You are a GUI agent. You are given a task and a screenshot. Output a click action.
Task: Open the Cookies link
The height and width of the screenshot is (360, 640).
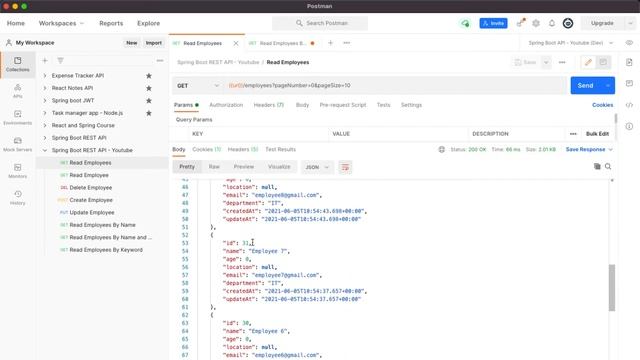click(602, 105)
